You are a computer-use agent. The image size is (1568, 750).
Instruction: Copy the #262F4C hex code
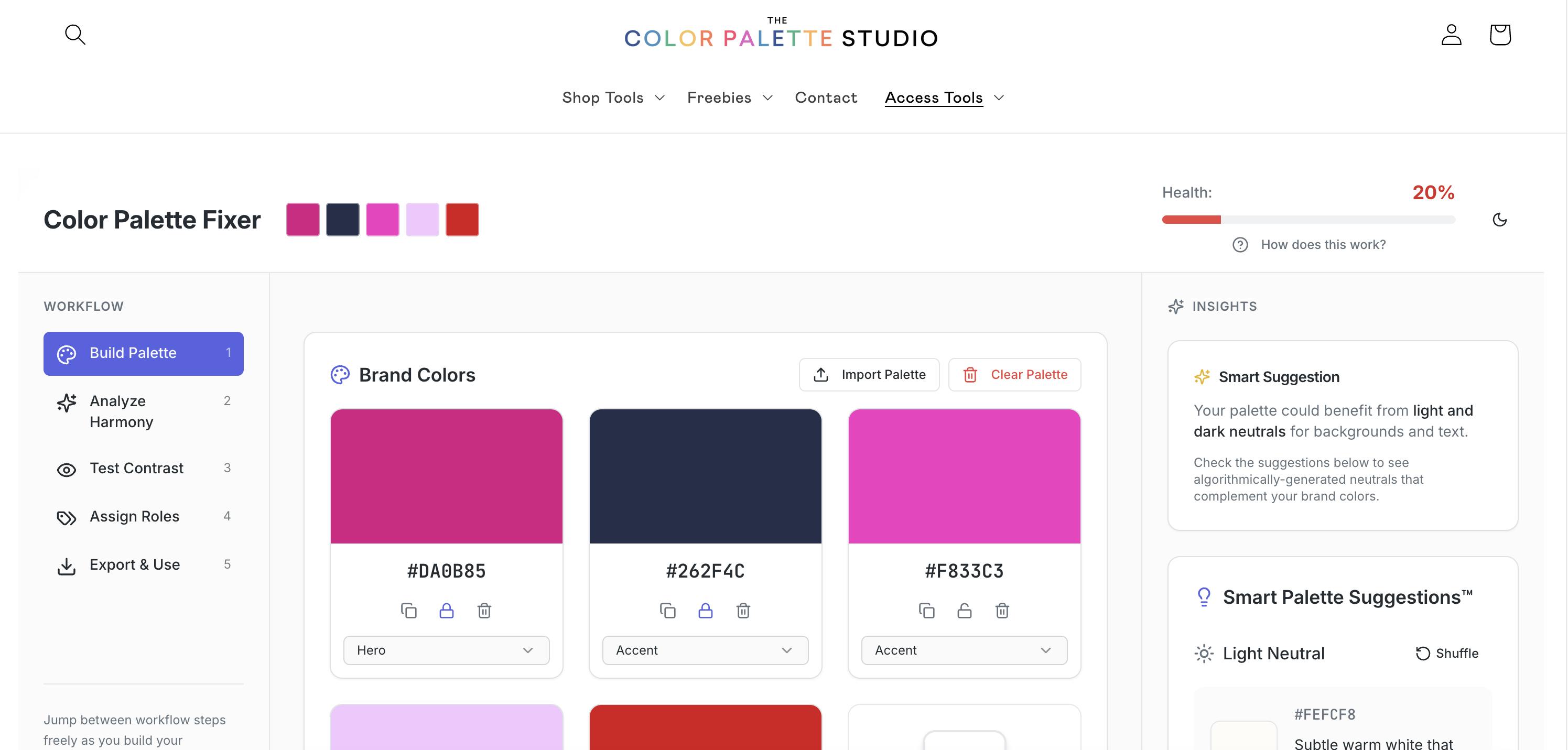coord(668,611)
